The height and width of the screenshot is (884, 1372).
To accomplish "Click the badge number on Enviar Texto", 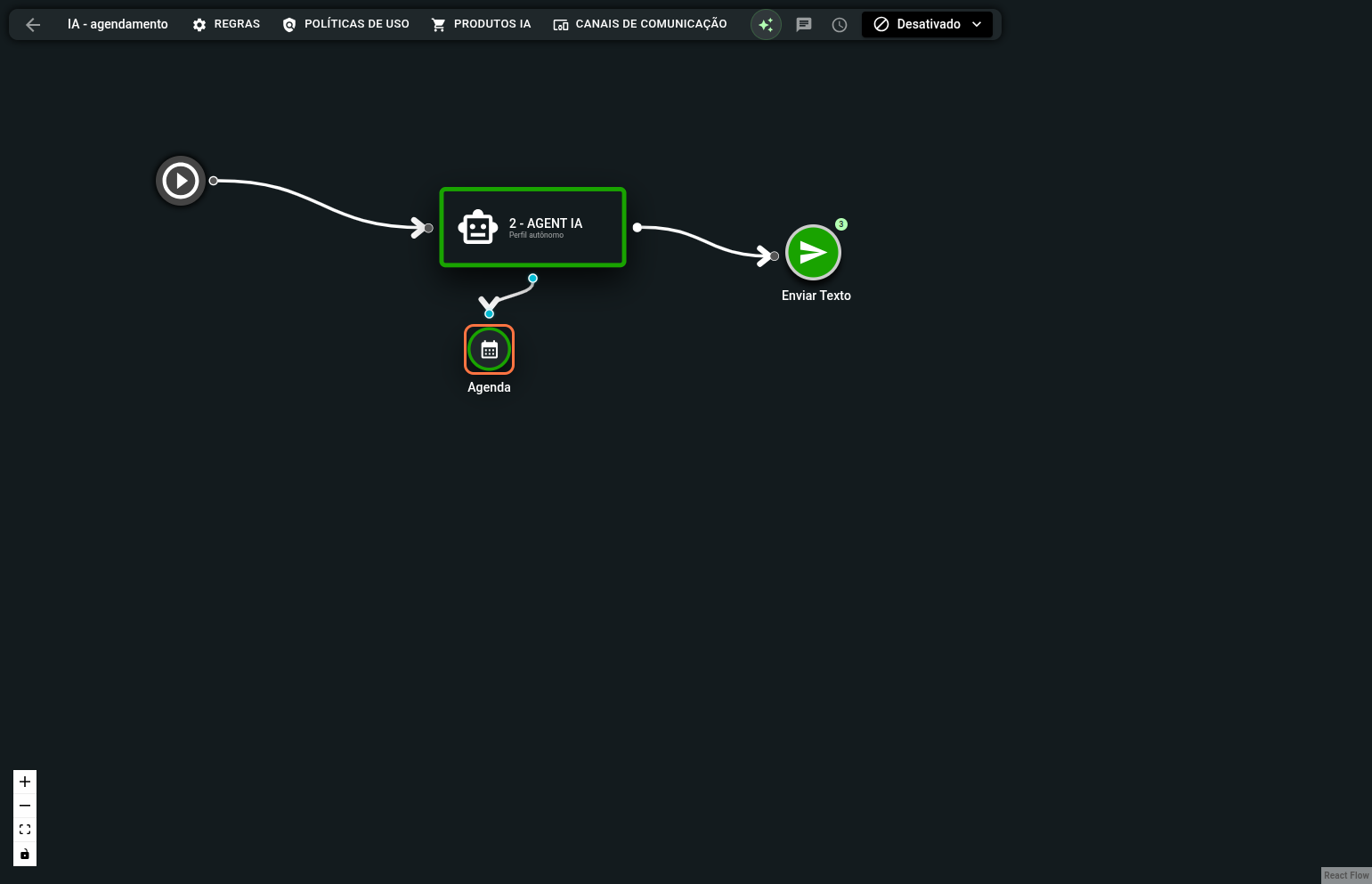I will click(x=841, y=224).
